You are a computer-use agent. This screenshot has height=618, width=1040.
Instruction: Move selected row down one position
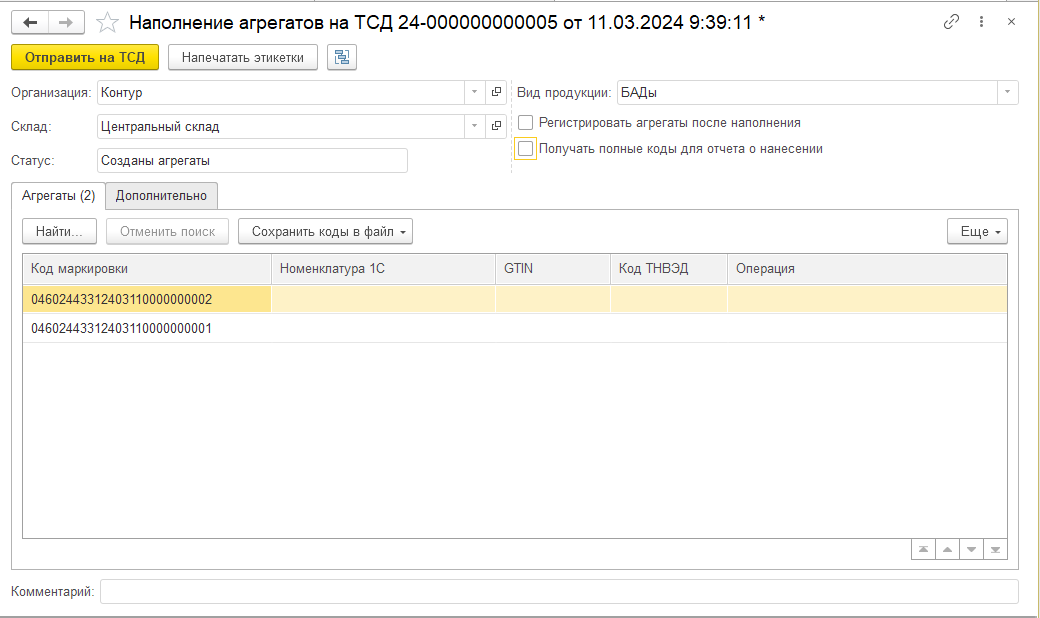pyautogui.click(x=971, y=549)
